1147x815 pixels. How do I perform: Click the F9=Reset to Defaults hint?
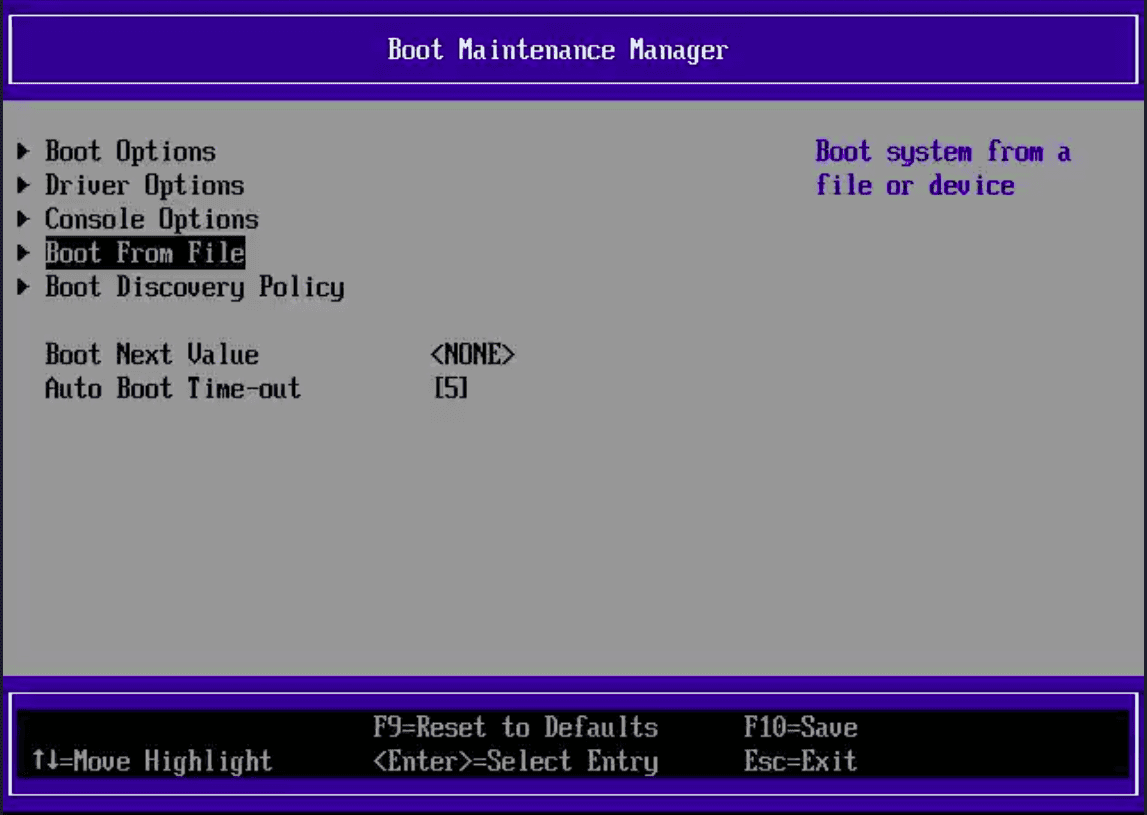[x=515, y=727]
